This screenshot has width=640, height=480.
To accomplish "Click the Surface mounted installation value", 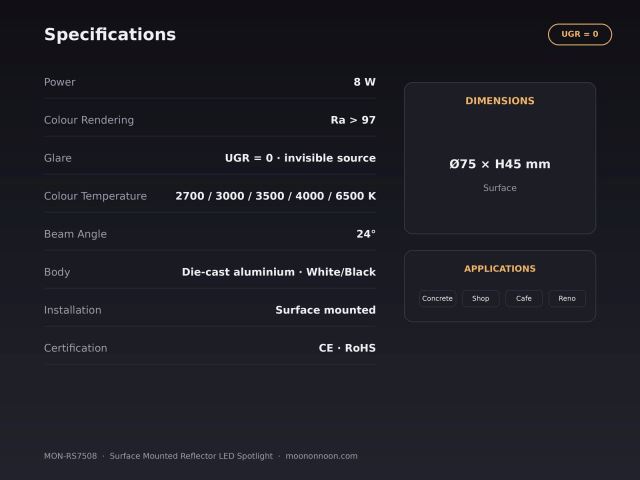I will coord(325,310).
